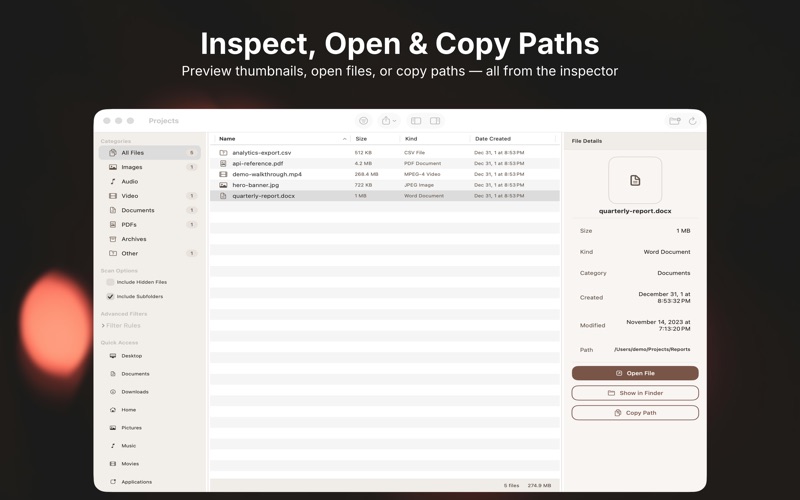Viewport: 800px width, 500px height.
Task: Click the choose folder icon in the toolbar
Action: click(x=674, y=121)
